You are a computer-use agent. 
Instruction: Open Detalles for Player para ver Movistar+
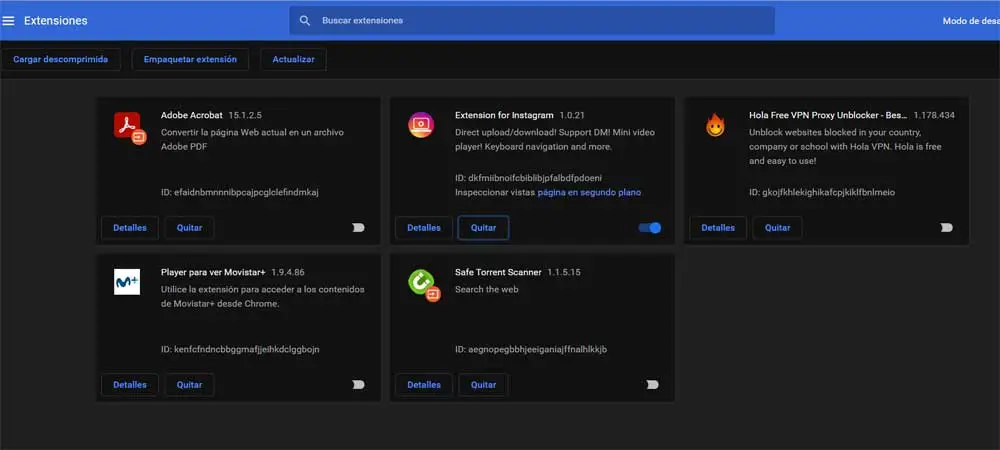(130, 384)
